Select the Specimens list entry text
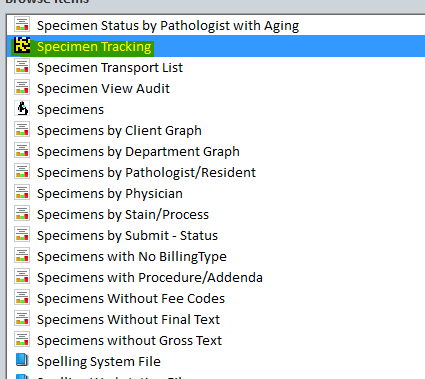 click(70, 110)
